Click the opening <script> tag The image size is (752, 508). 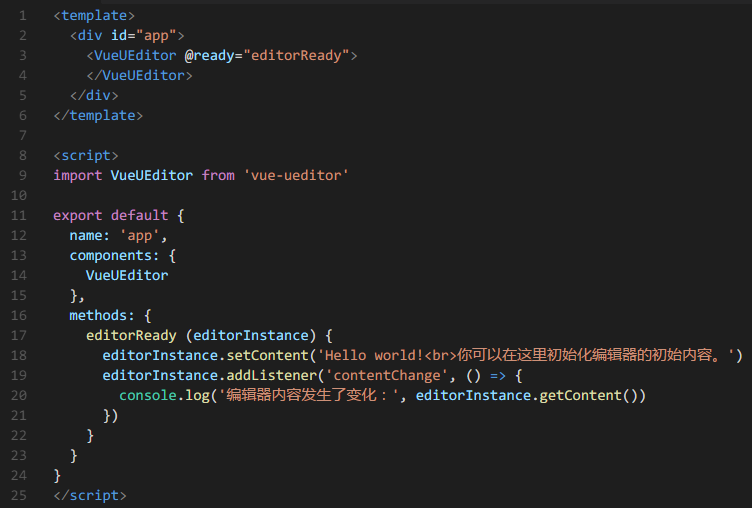coord(86,155)
